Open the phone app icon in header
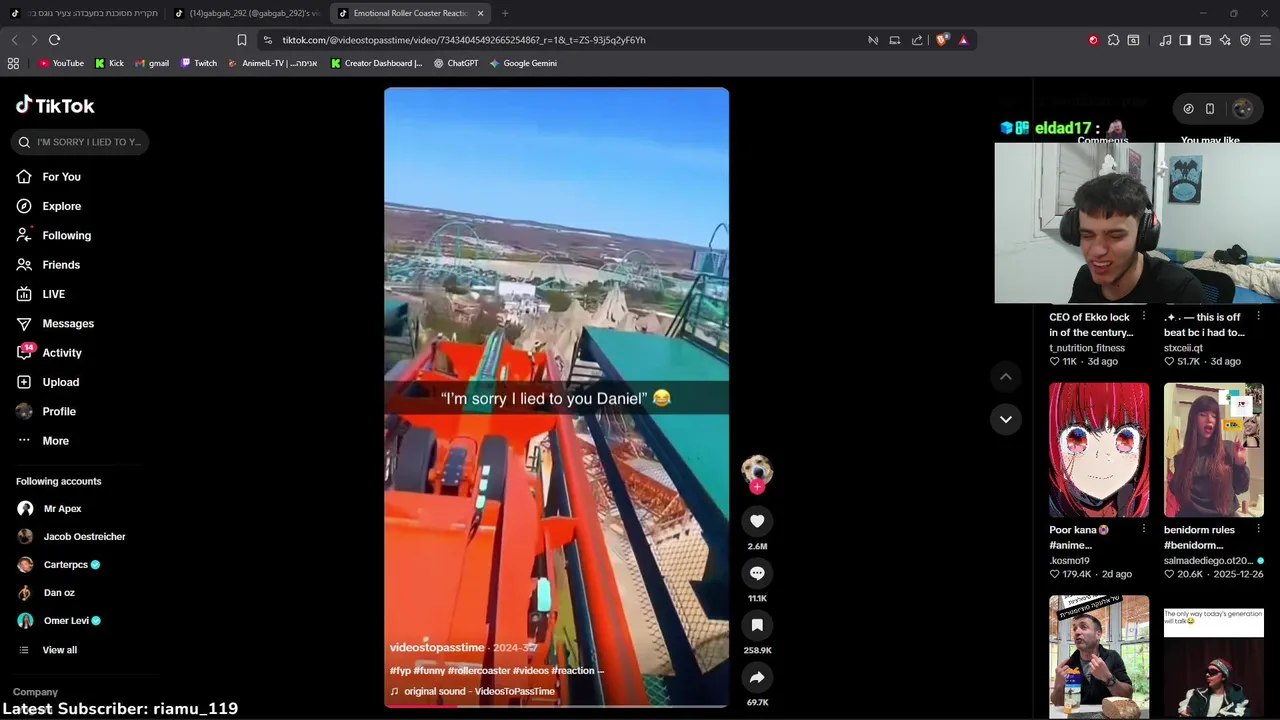The width and height of the screenshot is (1280, 720). 1209,108
